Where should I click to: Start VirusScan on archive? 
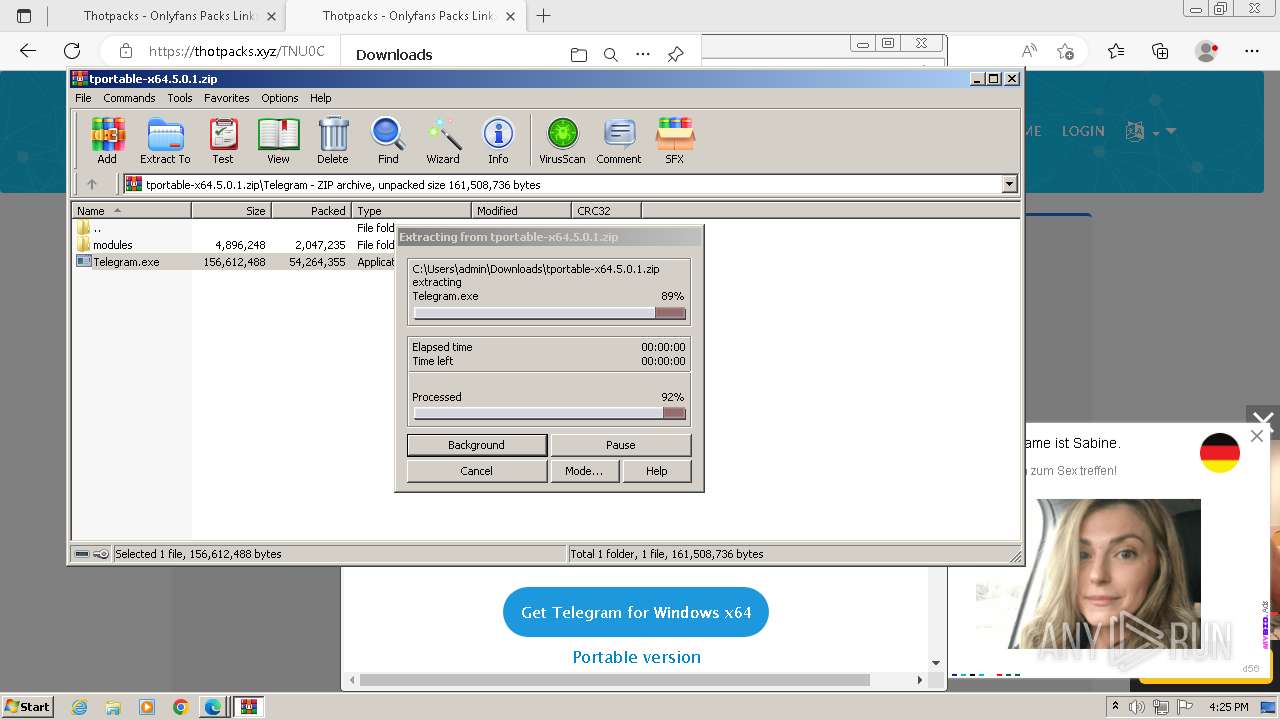pyautogui.click(x=562, y=140)
